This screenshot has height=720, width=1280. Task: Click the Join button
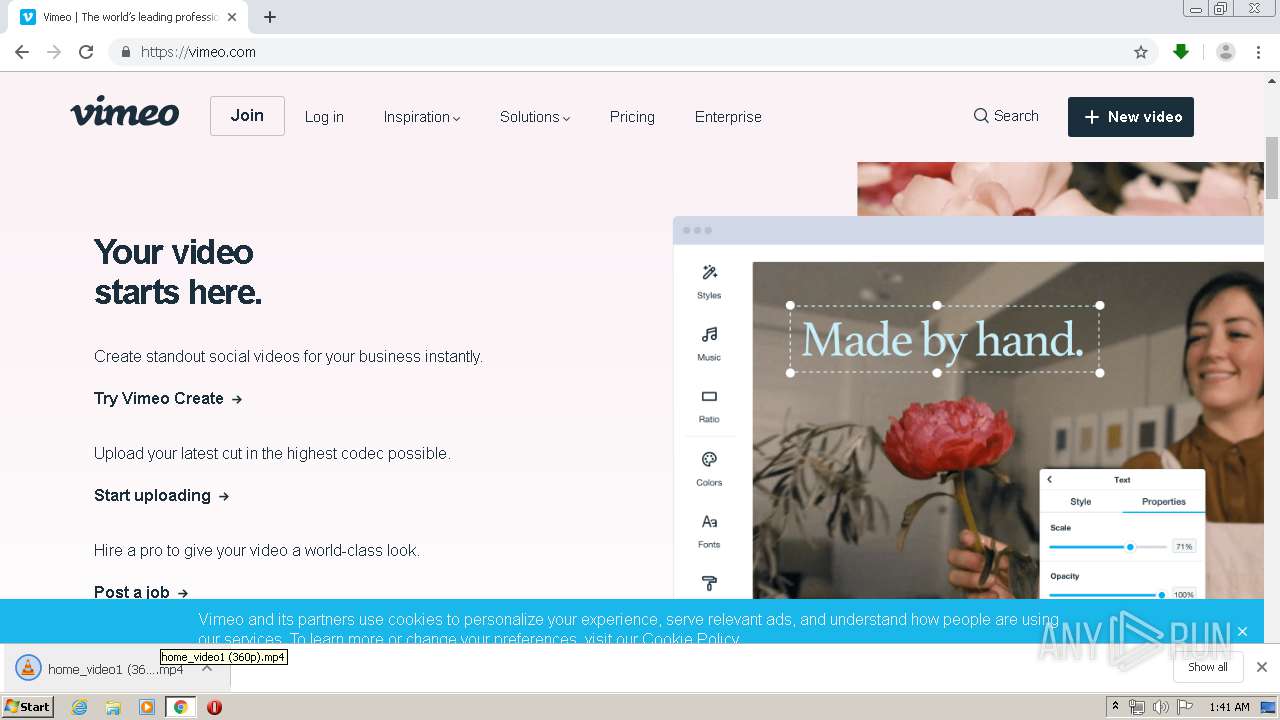tap(247, 116)
